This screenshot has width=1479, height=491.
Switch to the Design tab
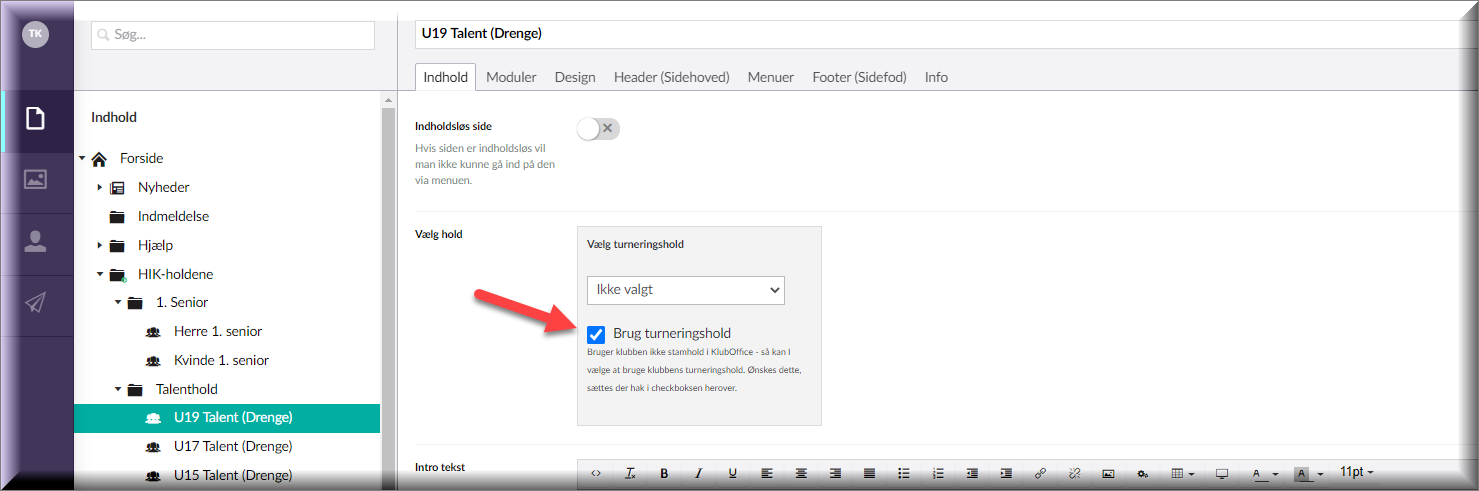(575, 77)
